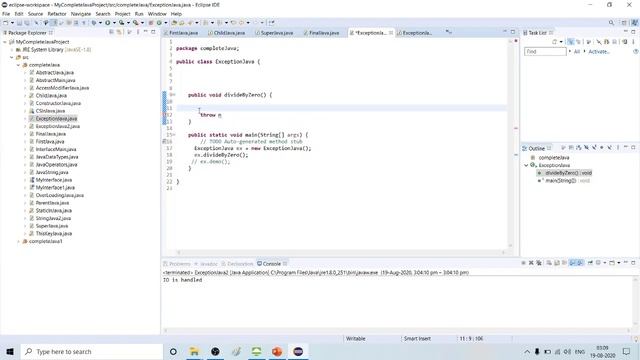Open the Navigate menu
Viewport: 640px width, 360px height.
pyautogui.click(x=81, y=14)
